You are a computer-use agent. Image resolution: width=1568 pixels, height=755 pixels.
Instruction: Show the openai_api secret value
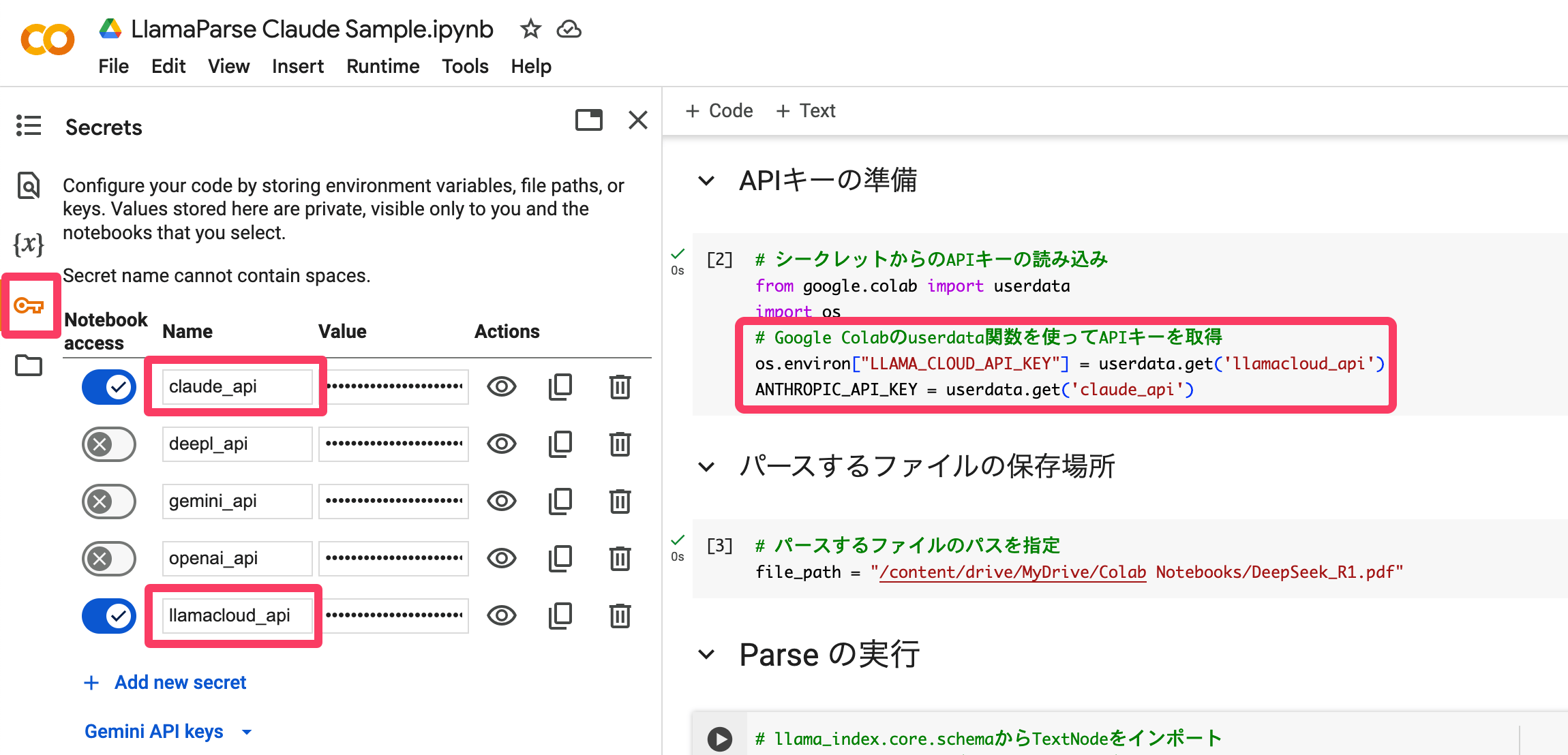[502, 559]
